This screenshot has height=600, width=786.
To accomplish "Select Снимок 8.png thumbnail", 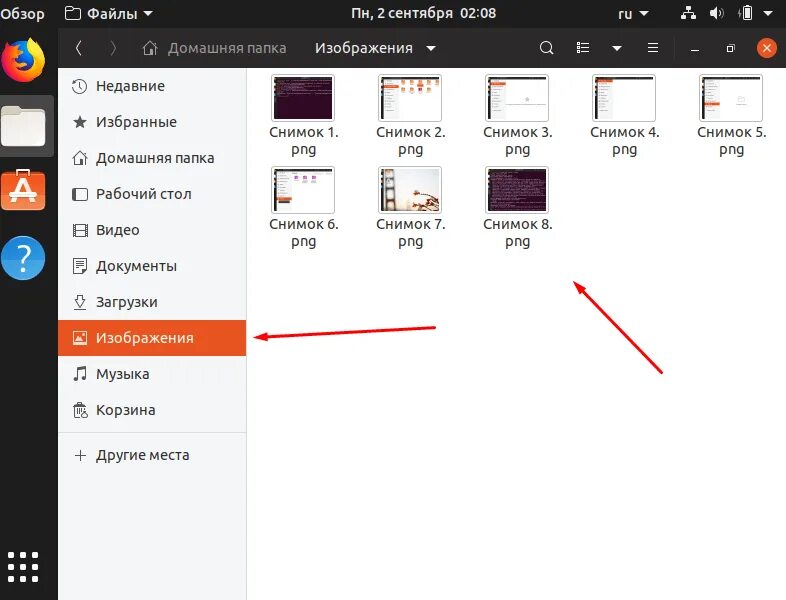I will pyautogui.click(x=517, y=190).
